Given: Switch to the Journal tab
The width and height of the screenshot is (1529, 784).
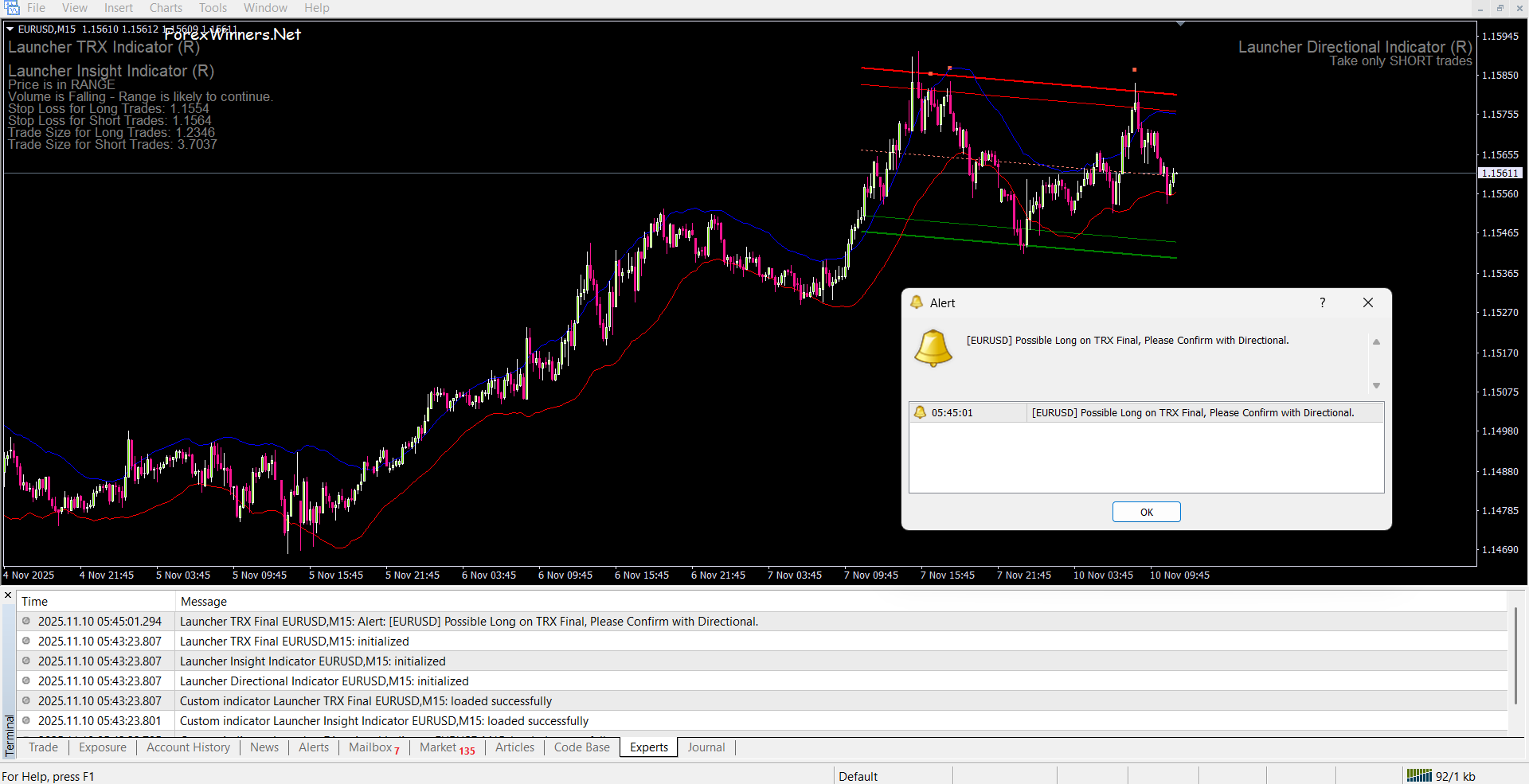Looking at the screenshot, I should (x=706, y=747).
